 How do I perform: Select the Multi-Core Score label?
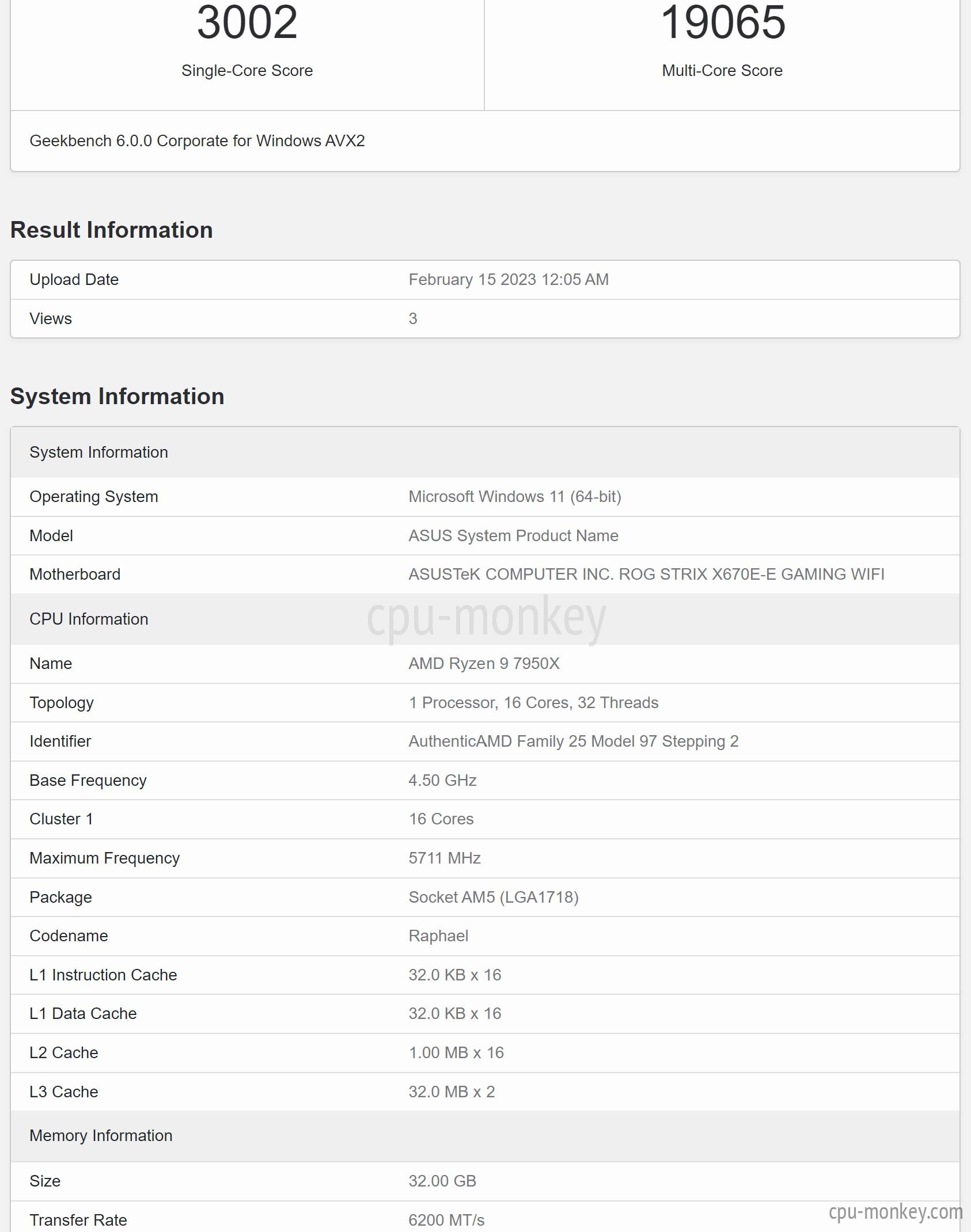(722, 70)
